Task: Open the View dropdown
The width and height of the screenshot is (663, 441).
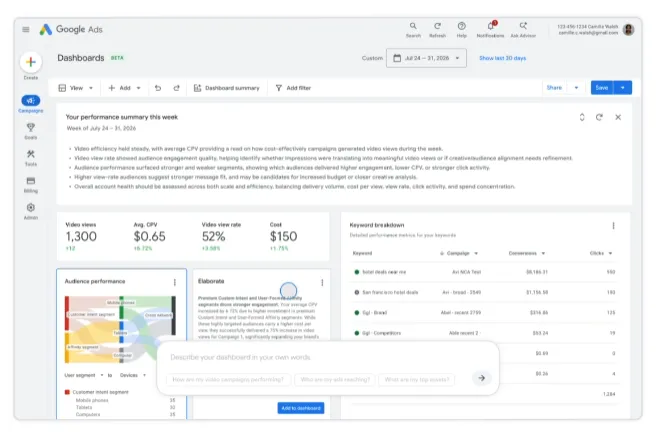Action: (76, 88)
